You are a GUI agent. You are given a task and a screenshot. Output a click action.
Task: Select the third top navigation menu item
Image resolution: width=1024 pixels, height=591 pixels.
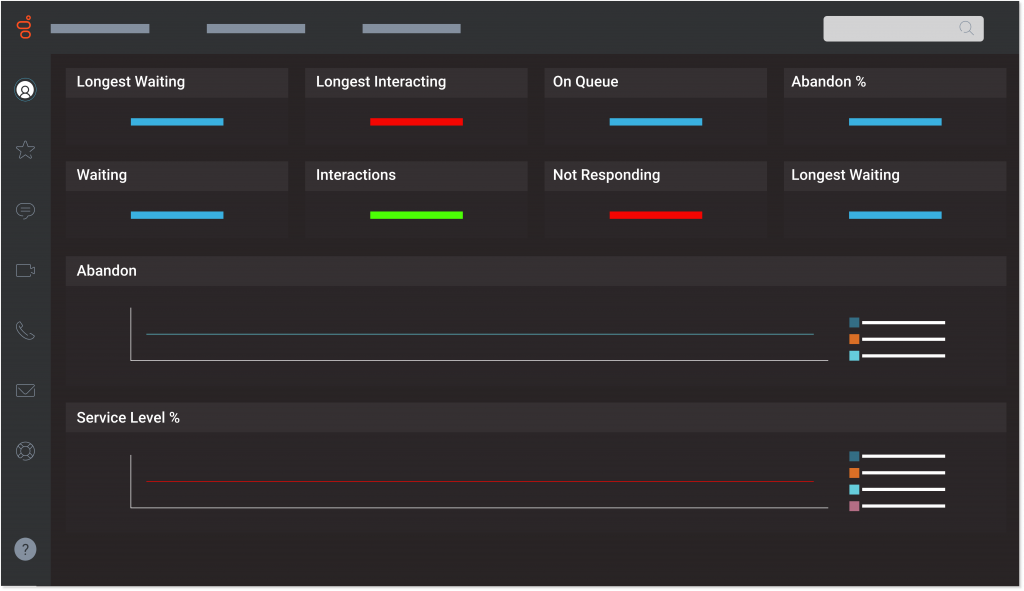[x=411, y=29]
